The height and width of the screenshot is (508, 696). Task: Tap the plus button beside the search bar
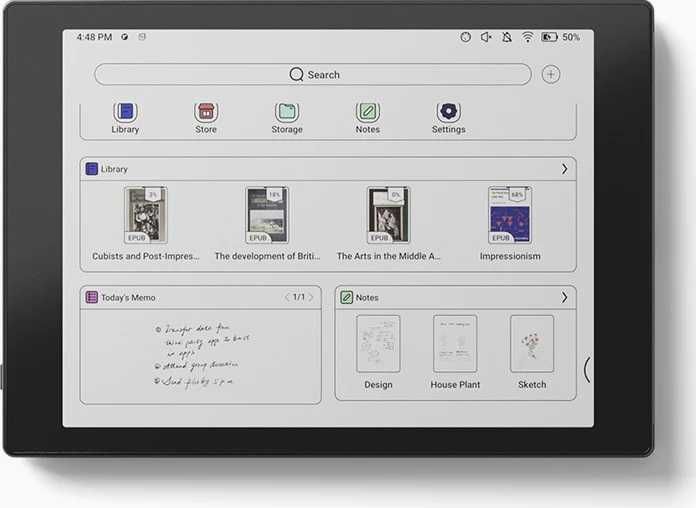pyautogui.click(x=551, y=74)
